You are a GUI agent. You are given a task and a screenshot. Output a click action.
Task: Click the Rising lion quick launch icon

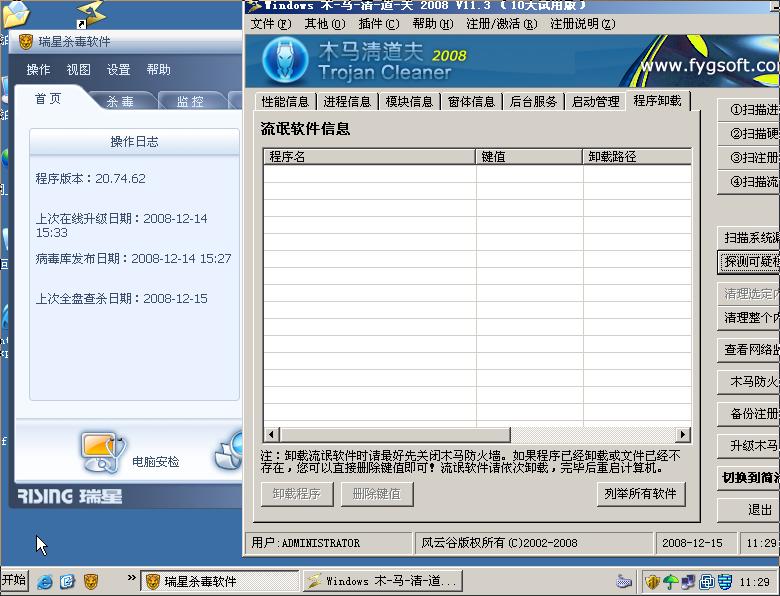click(91, 581)
